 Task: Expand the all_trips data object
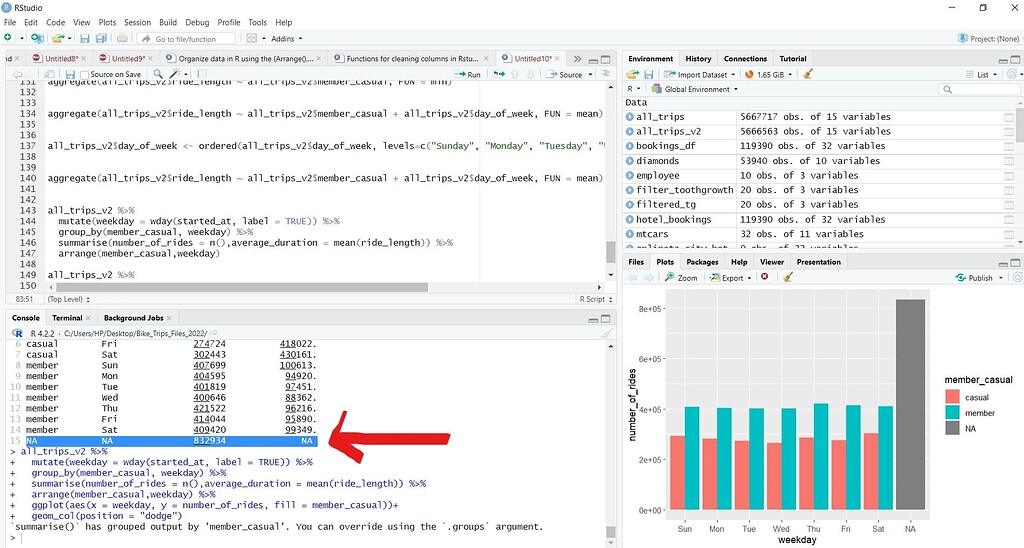point(630,117)
